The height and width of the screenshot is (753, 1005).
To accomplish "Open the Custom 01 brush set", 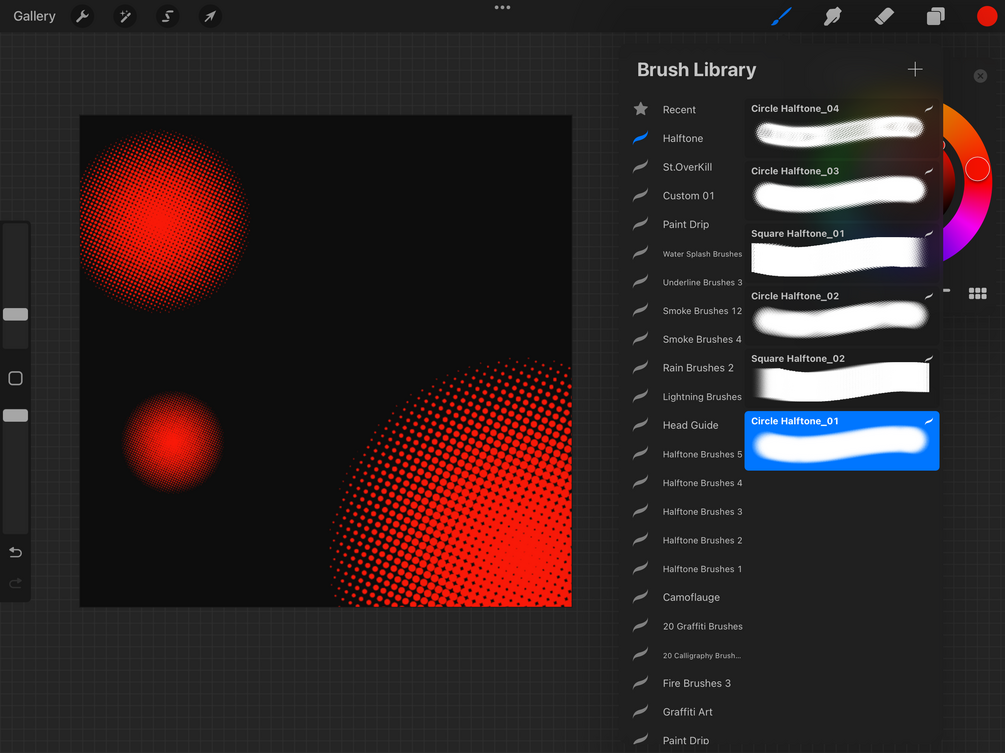I will [x=686, y=195].
